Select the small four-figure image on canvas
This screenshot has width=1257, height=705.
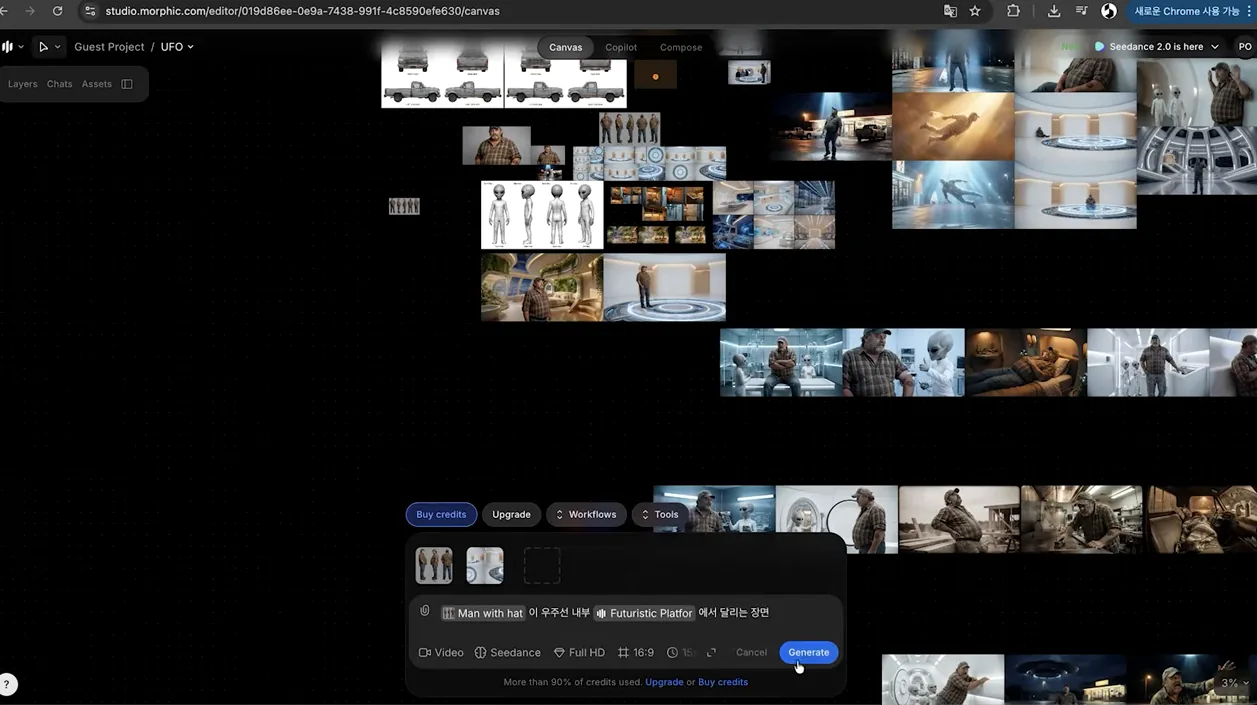(x=404, y=206)
